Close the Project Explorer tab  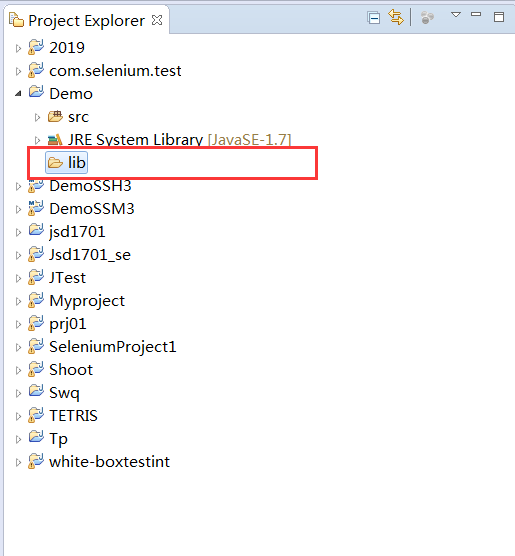point(157,20)
